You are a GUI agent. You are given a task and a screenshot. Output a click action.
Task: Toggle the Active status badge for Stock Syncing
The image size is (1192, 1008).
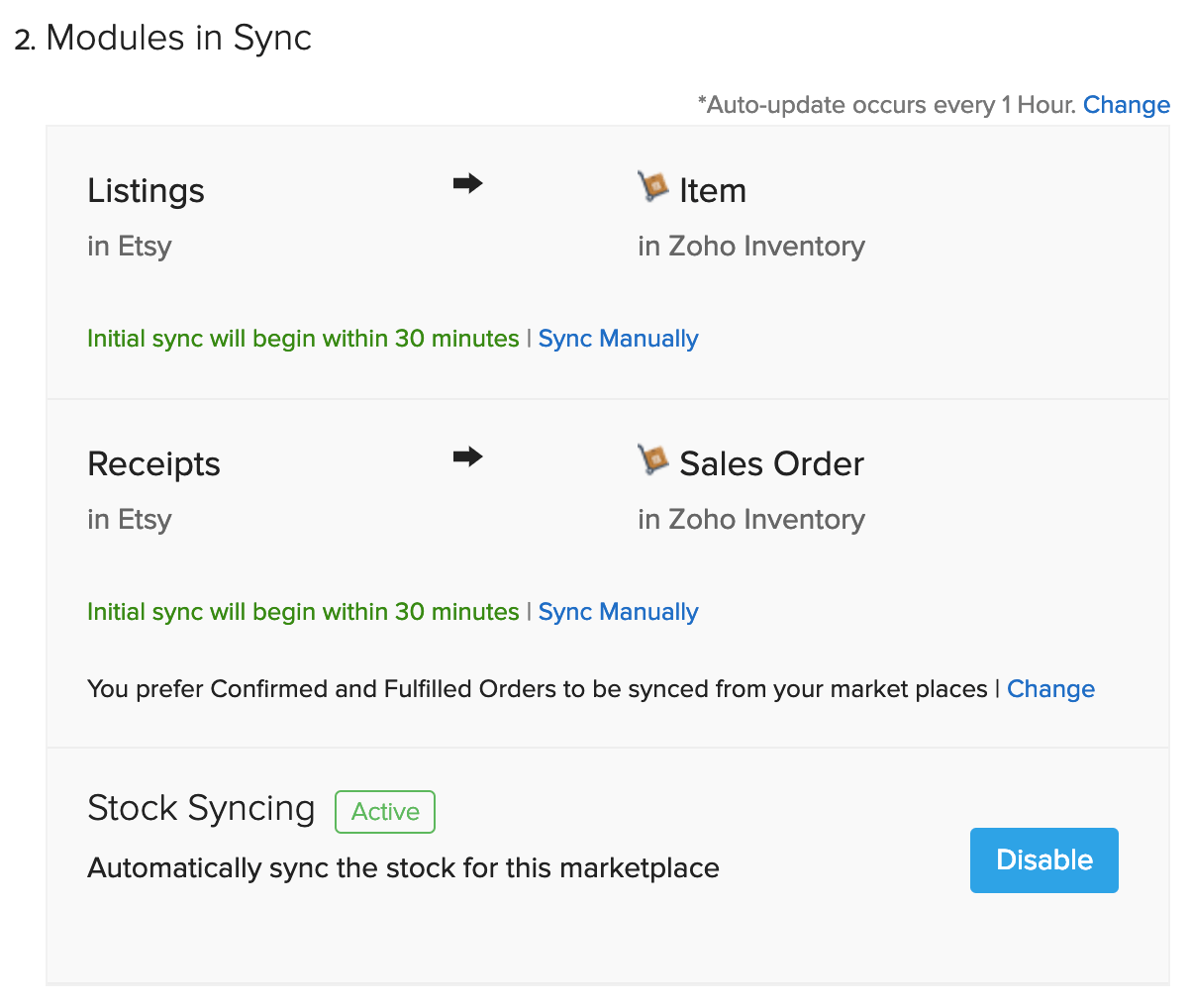coord(384,811)
